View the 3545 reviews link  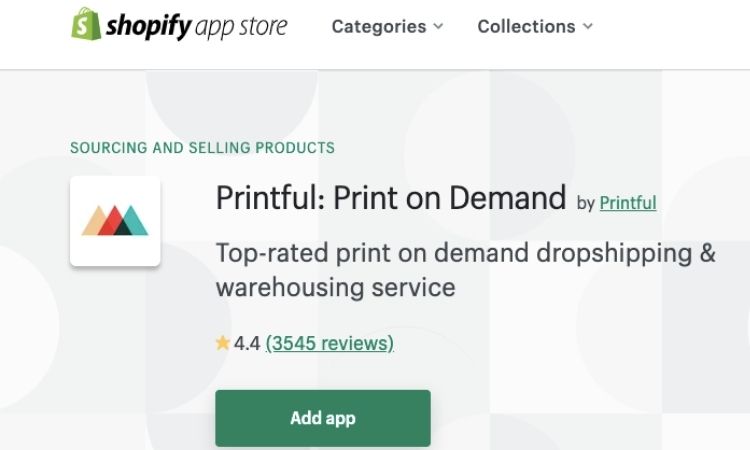[x=330, y=343]
